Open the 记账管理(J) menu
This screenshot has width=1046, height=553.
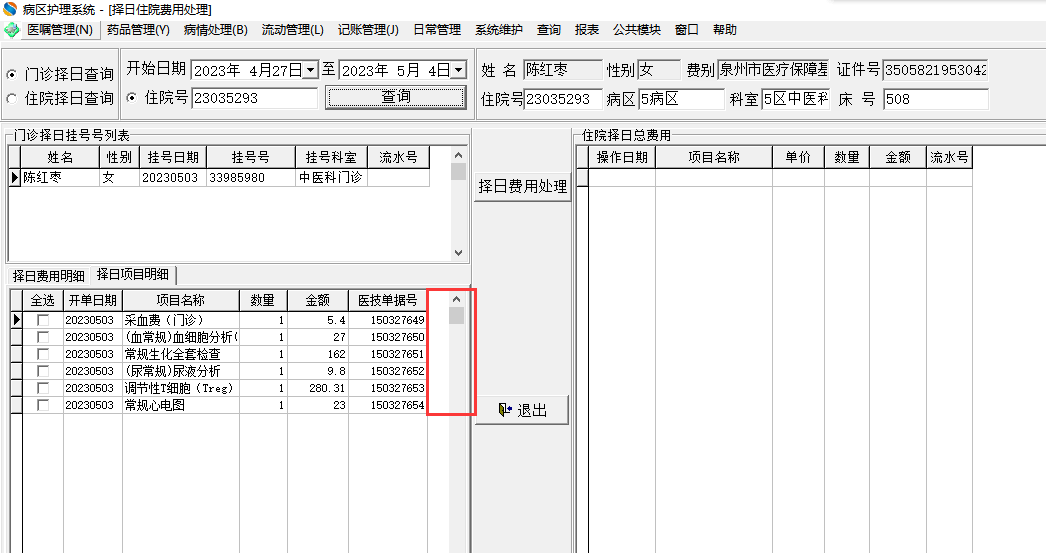368,30
